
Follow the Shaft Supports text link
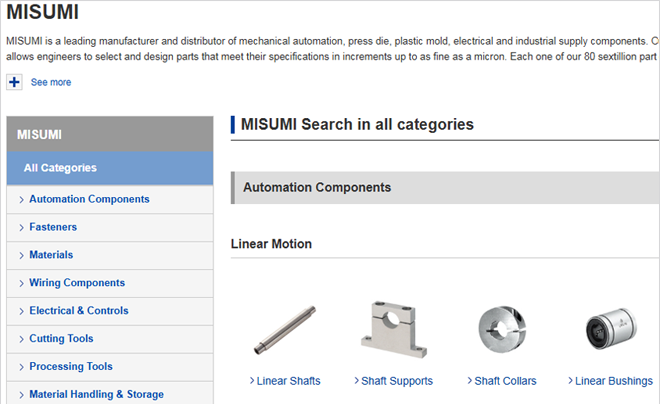coord(397,381)
